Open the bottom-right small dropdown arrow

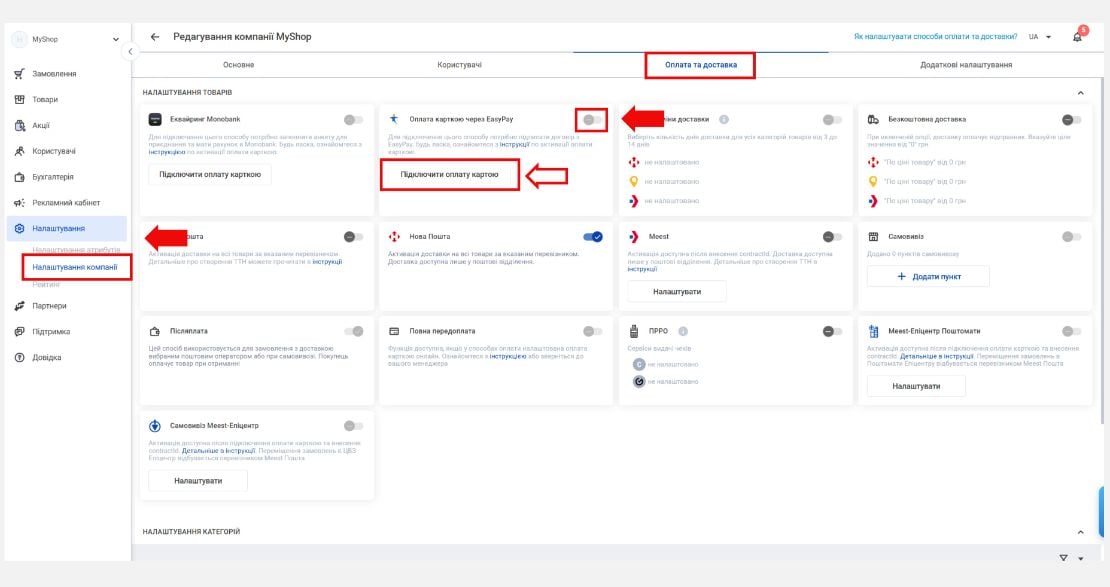tap(1080, 559)
